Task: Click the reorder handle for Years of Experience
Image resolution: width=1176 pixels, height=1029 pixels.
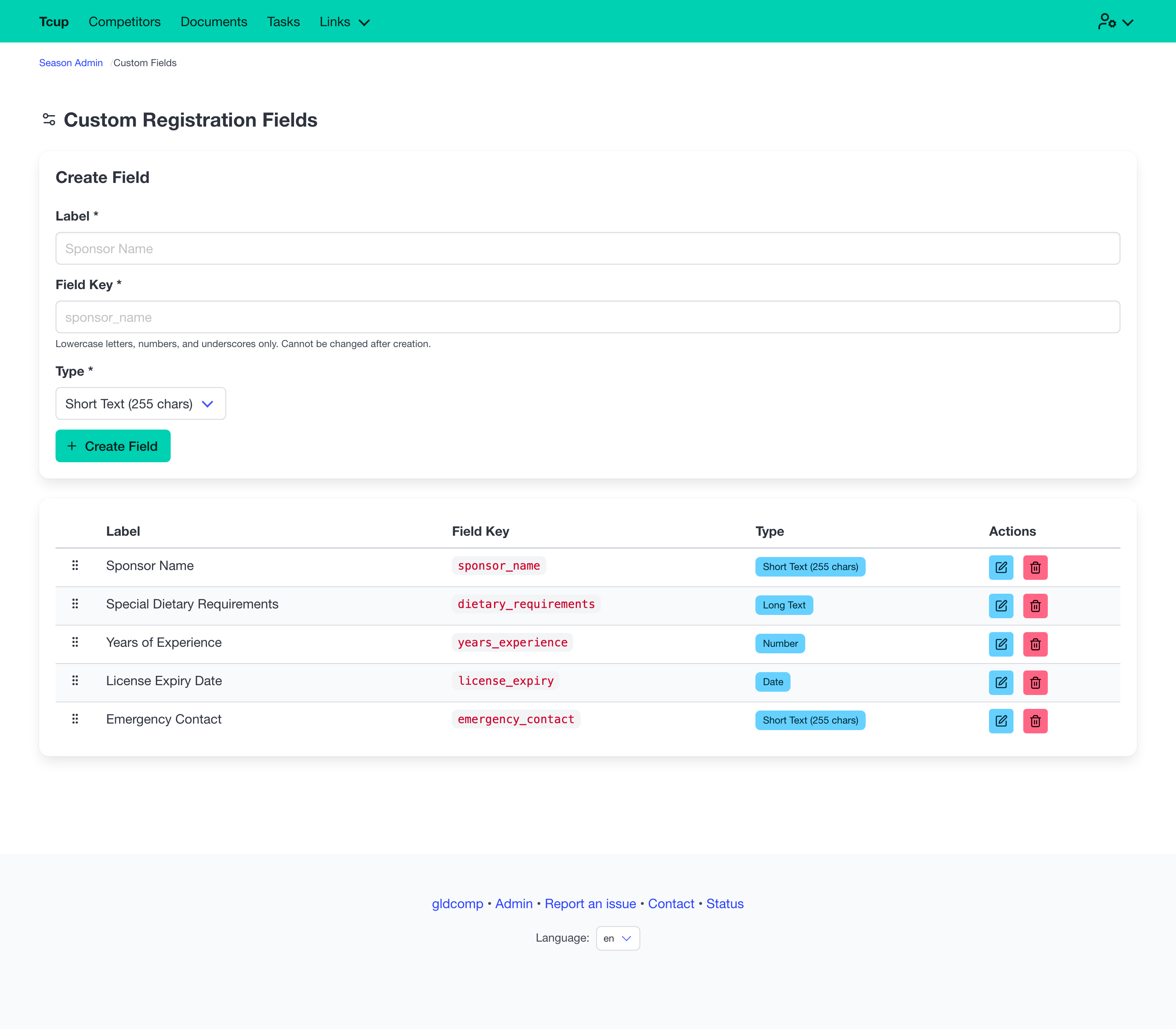Action: click(x=75, y=643)
